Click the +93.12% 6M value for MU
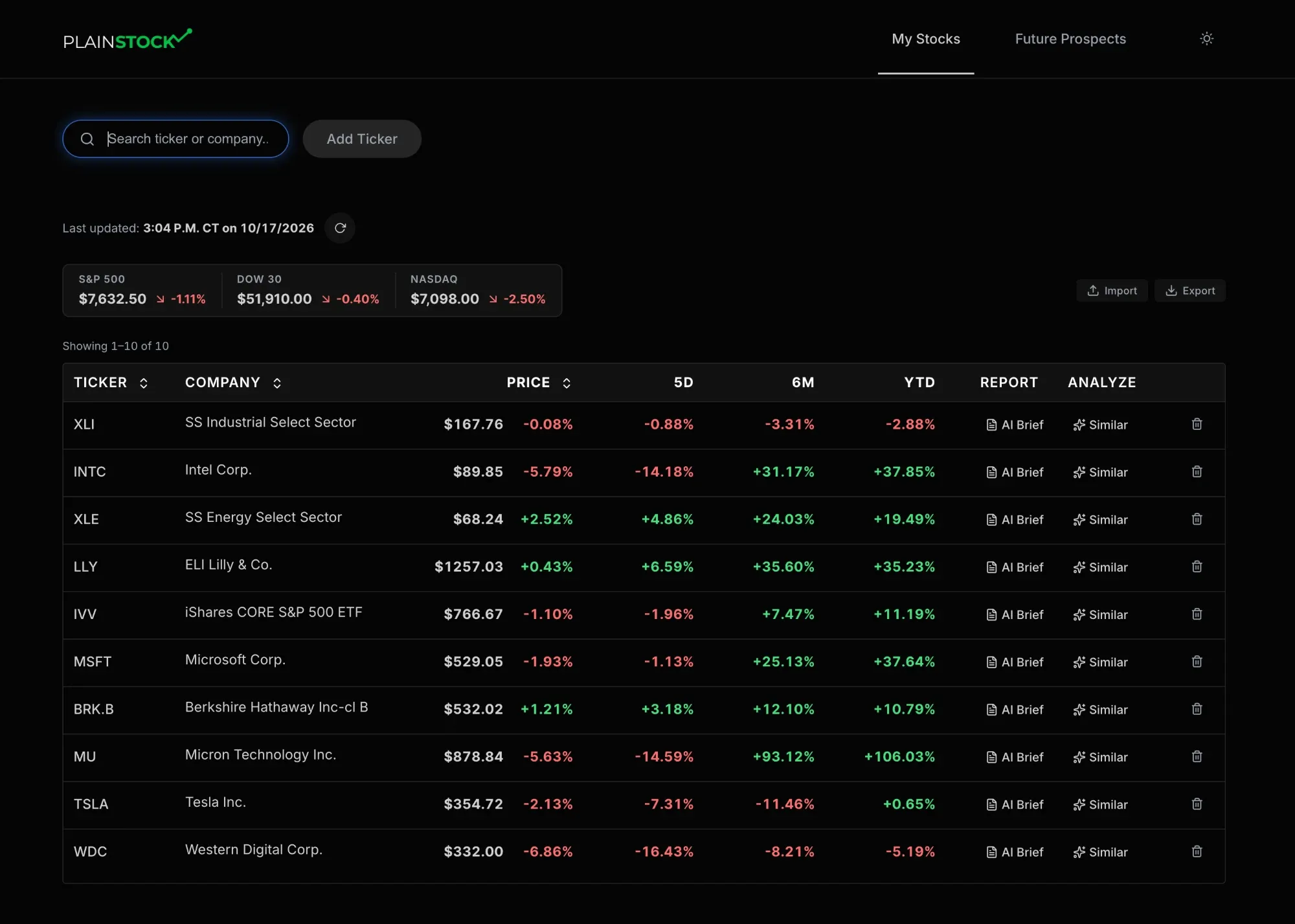The width and height of the screenshot is (1295, 924). point(783,756)
